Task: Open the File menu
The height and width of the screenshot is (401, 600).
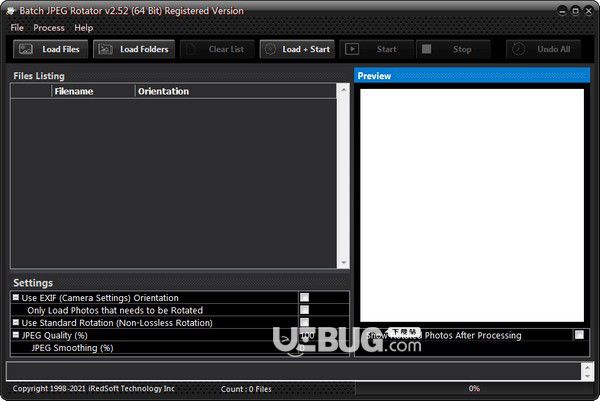Action: 17,28
